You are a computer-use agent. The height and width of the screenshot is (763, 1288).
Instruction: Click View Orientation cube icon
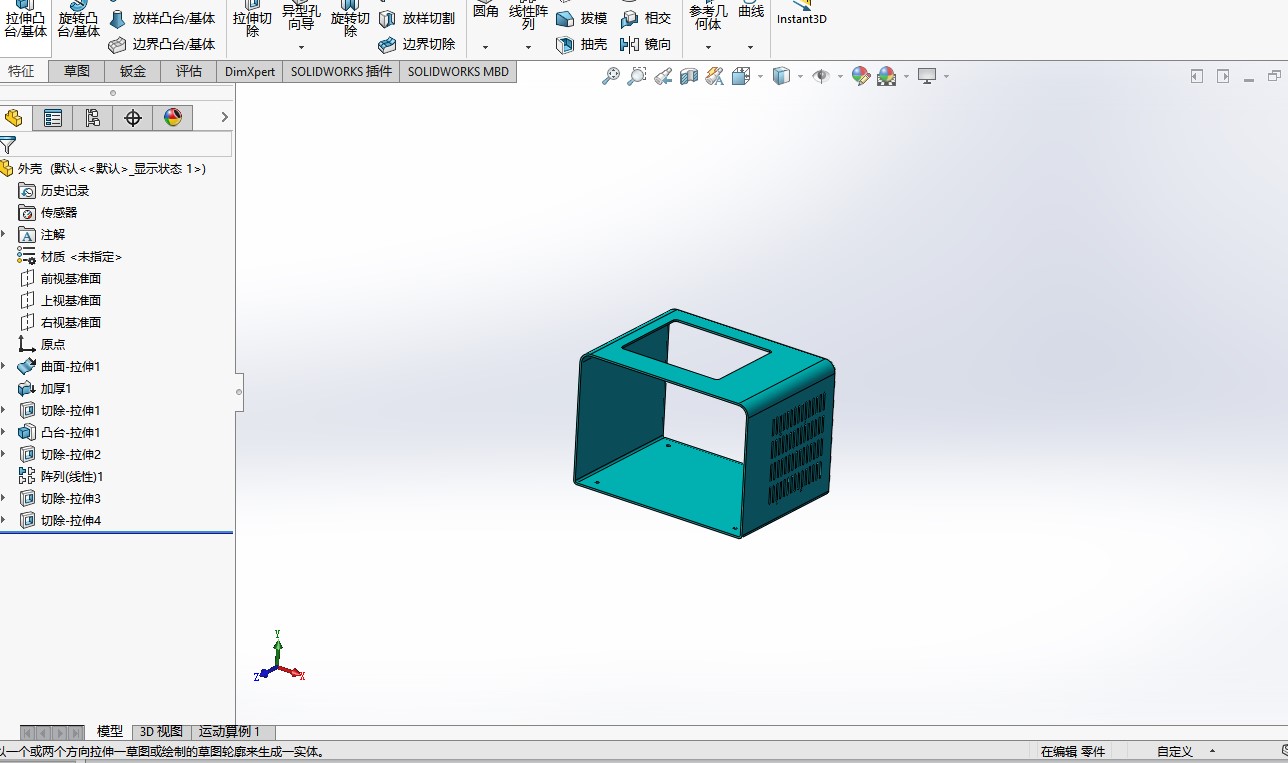point(741,76)
